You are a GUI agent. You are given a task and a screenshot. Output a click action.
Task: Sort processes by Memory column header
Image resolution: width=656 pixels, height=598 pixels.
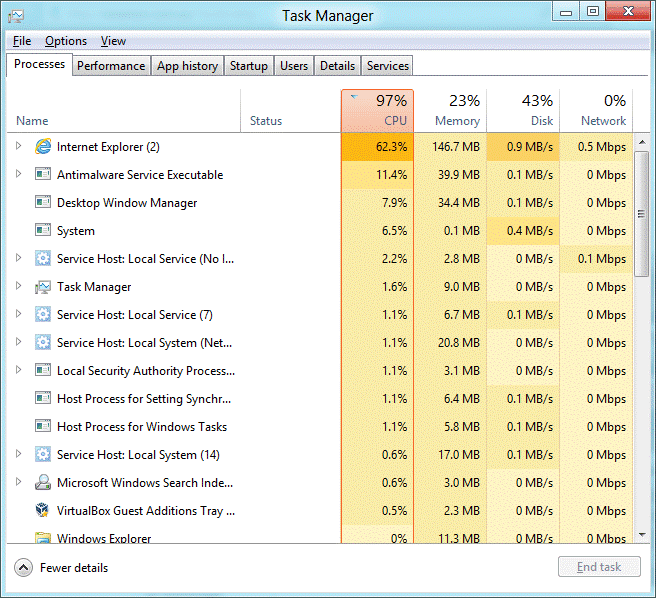pos(450,111)
